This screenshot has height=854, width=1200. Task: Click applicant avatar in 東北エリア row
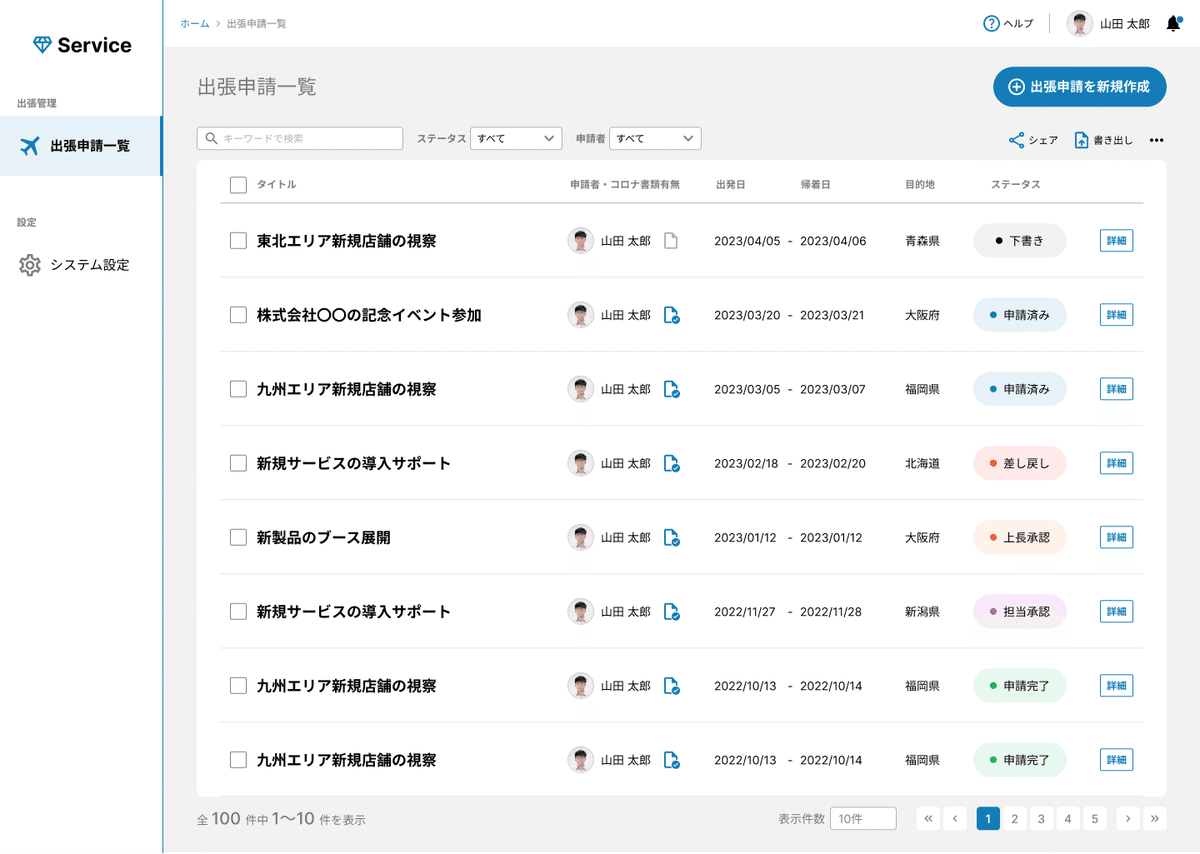tap(581, 241)
